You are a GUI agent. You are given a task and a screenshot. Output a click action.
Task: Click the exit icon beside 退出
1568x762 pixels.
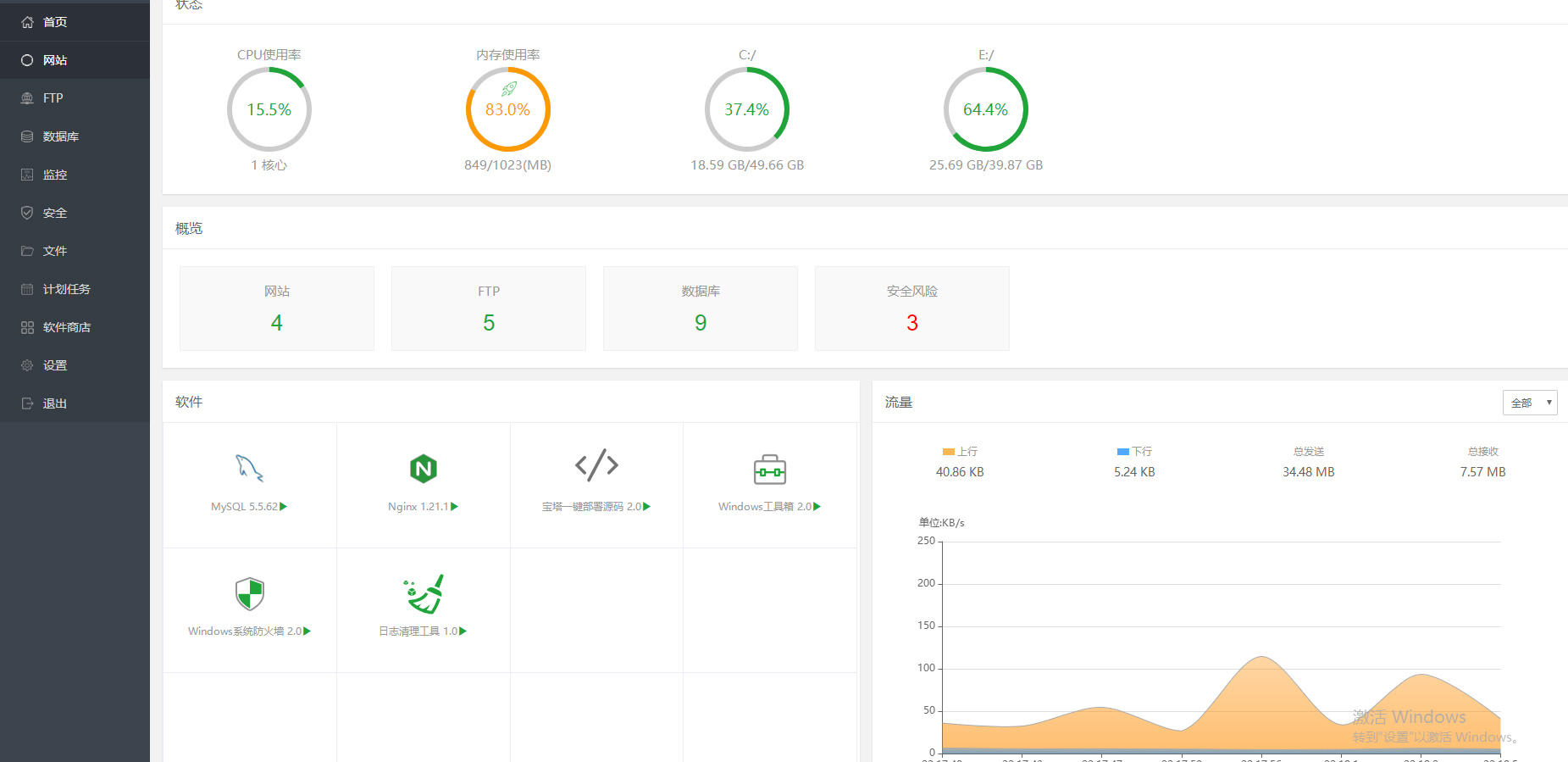27,403
